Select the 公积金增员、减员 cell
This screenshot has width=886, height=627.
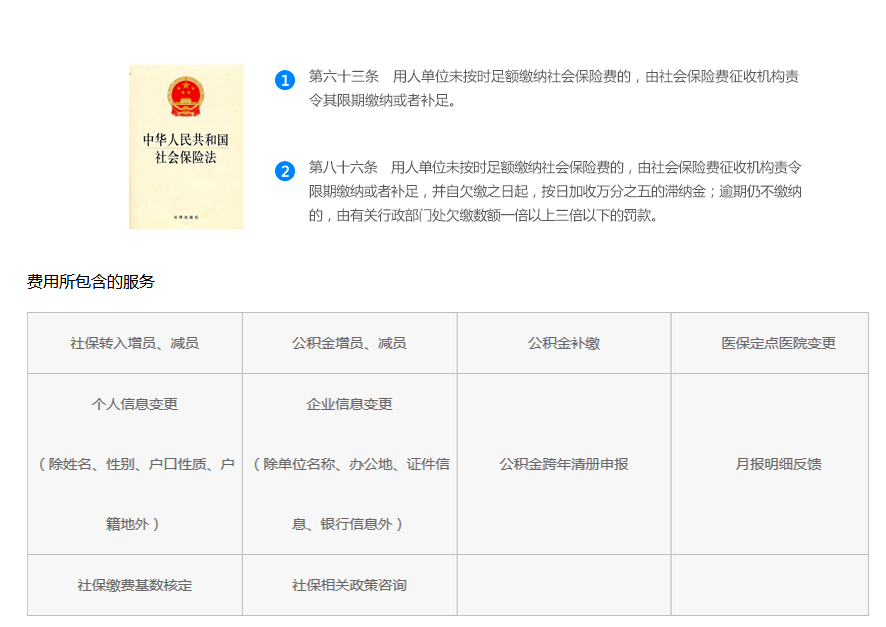click(x=349, y=343)
